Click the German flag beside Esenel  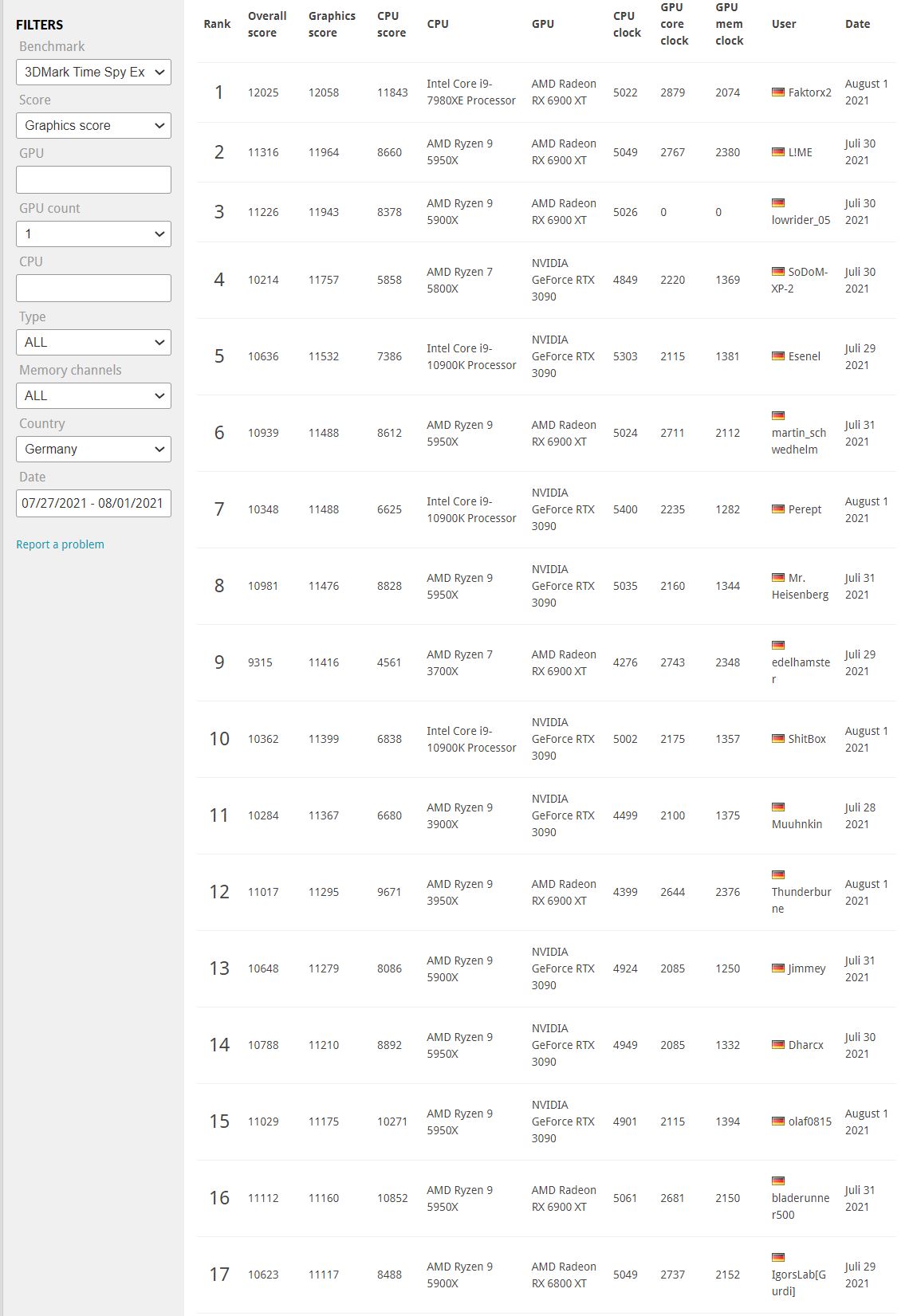pyautogui.click(x=778, y=356)
